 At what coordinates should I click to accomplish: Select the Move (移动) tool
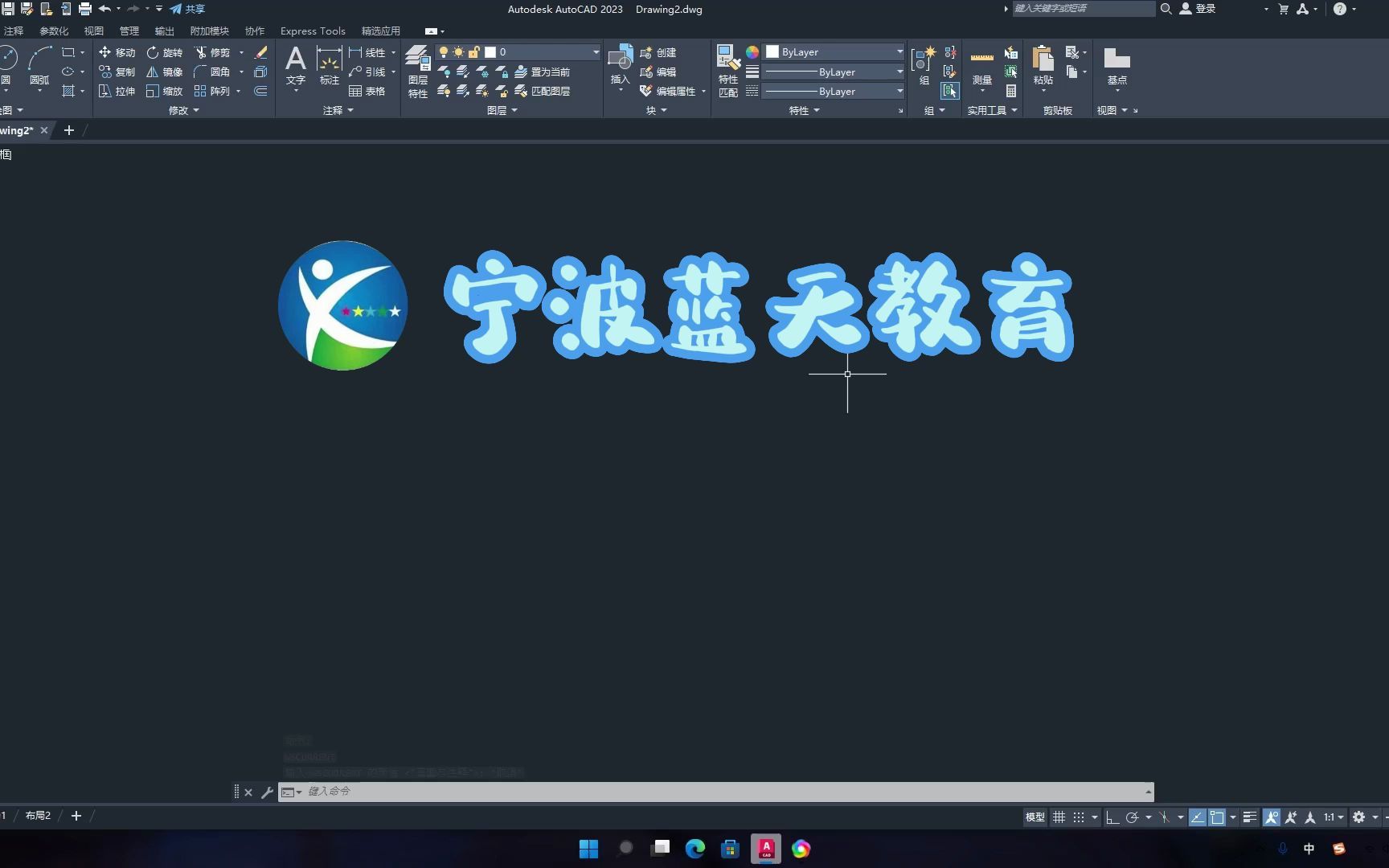tap(117, 52)
